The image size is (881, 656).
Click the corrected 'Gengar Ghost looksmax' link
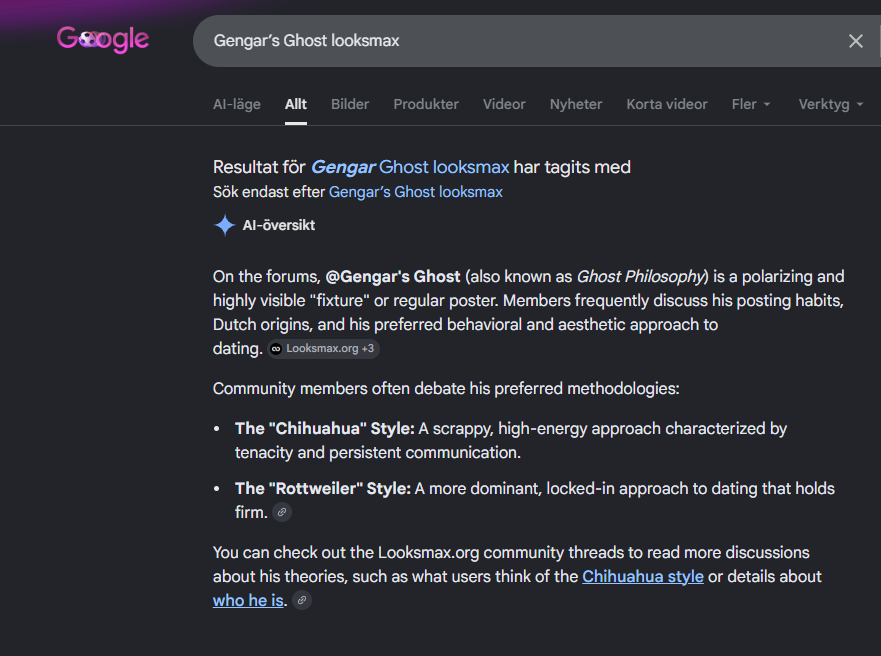pyautogui.click(x=410, y=167)
